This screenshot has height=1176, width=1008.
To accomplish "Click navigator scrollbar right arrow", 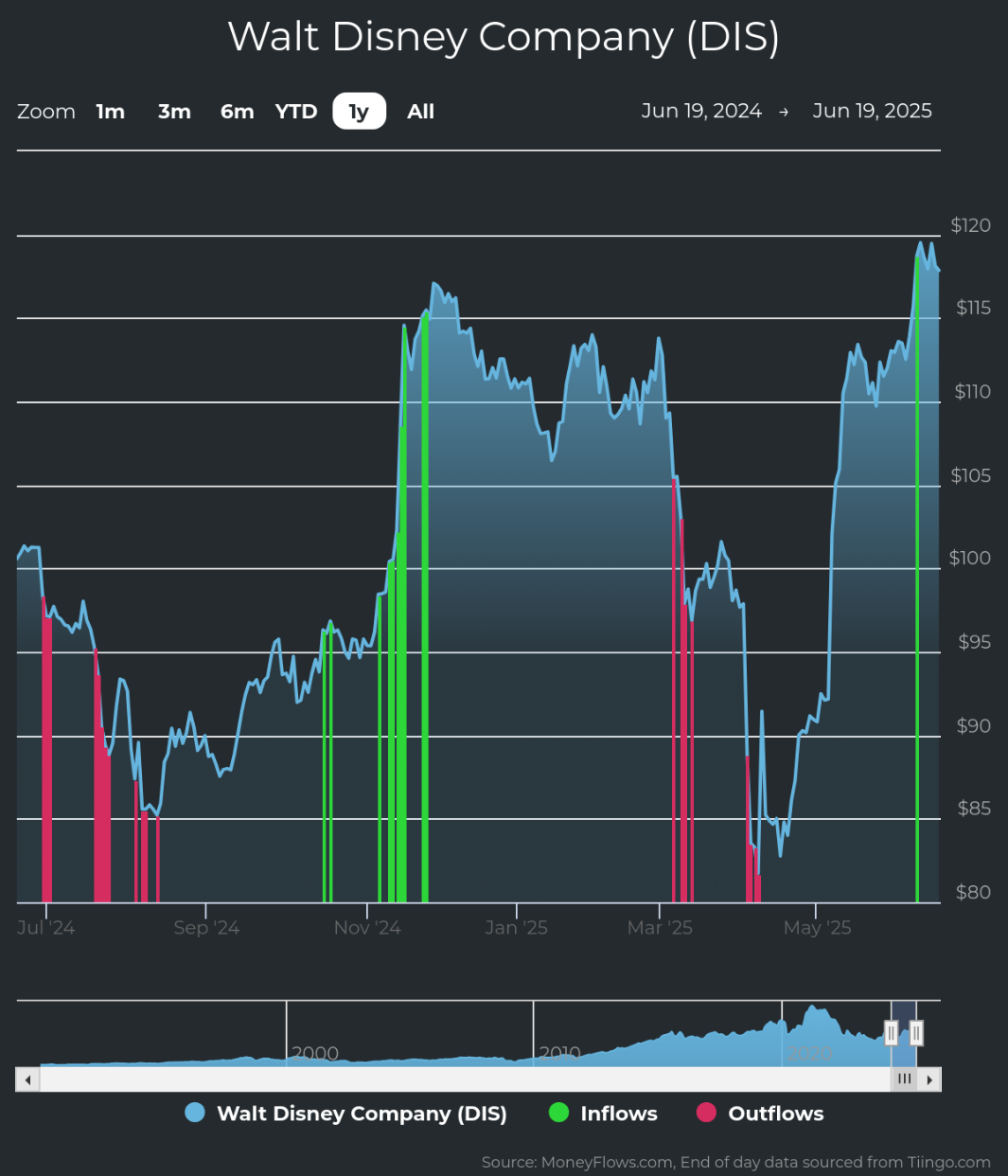I will click(x=929, y=1079).
